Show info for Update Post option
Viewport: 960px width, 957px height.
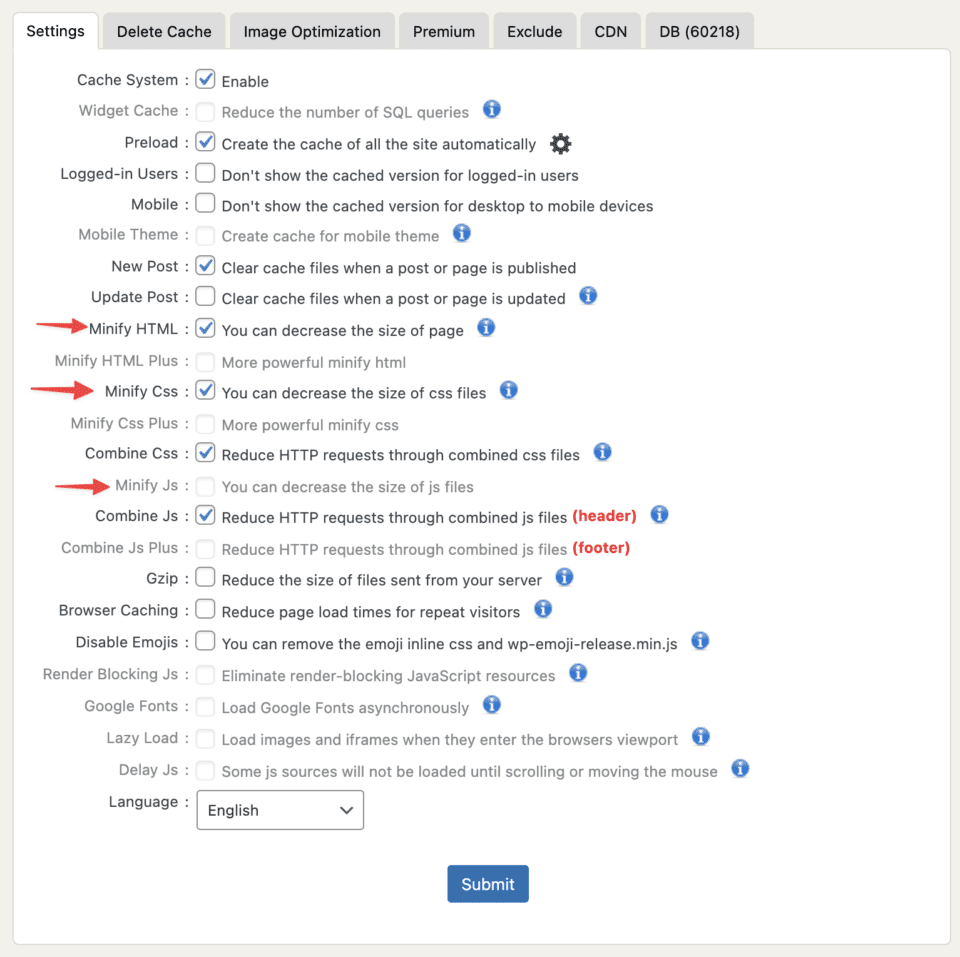point(588,296)
